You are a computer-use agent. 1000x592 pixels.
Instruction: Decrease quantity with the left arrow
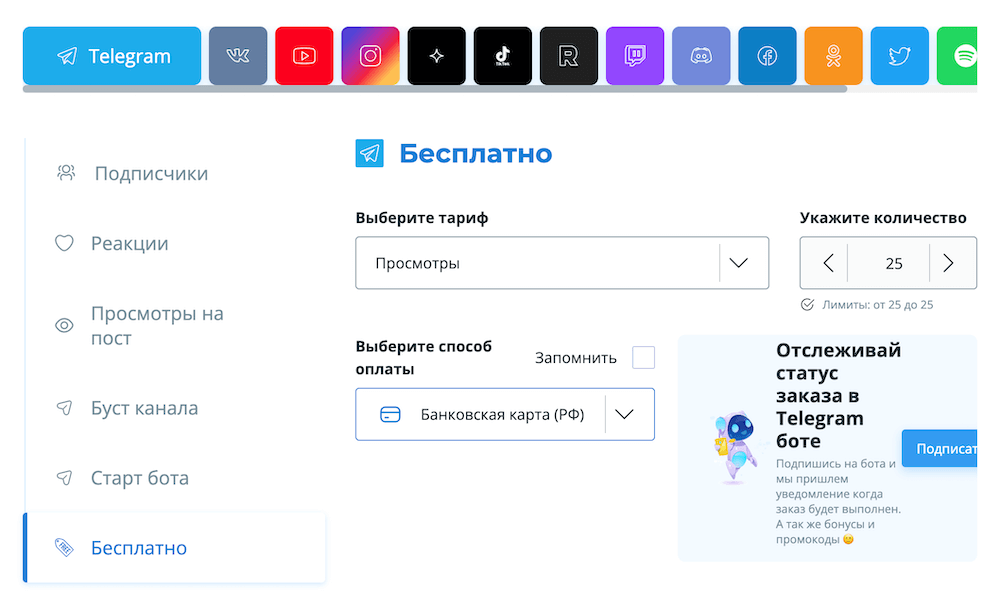click(x=828, y=263)
